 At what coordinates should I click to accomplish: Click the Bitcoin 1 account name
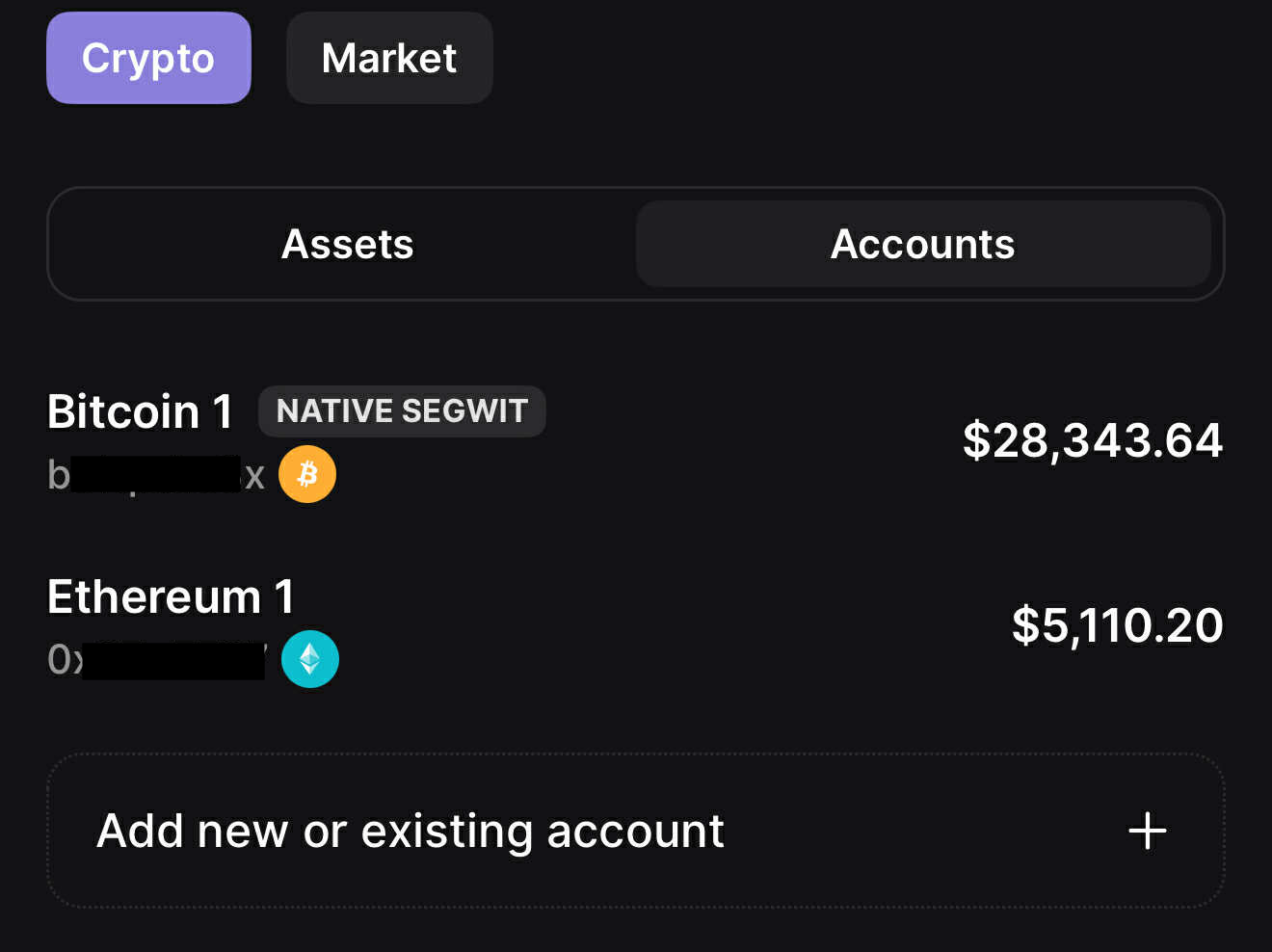[x=141, y=411]
